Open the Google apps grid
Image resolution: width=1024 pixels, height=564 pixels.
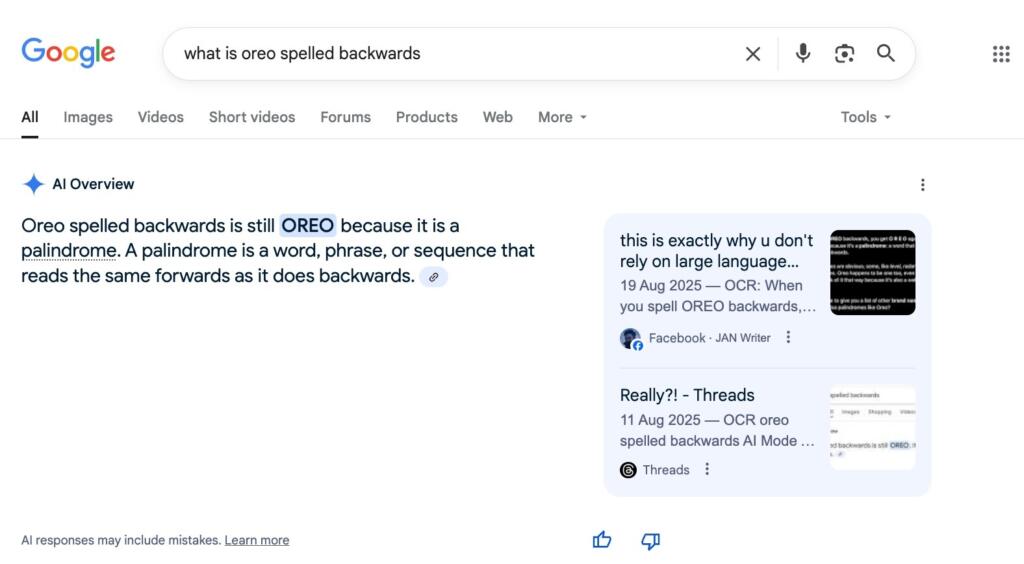coord(1000,54)
